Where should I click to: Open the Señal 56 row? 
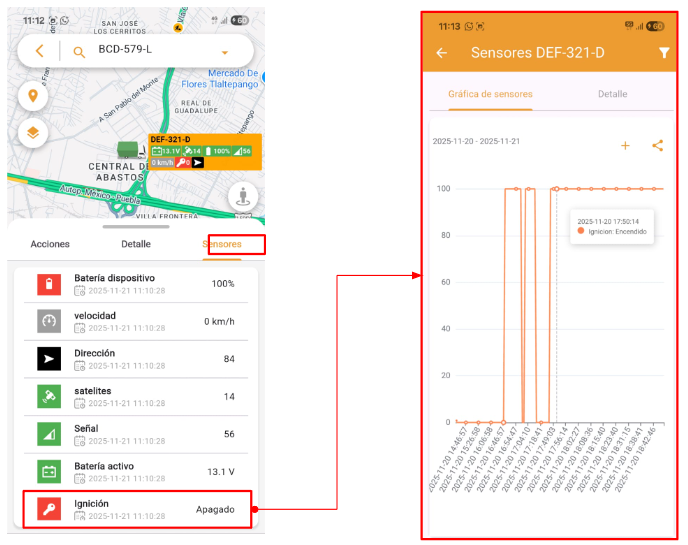point(136,434)
